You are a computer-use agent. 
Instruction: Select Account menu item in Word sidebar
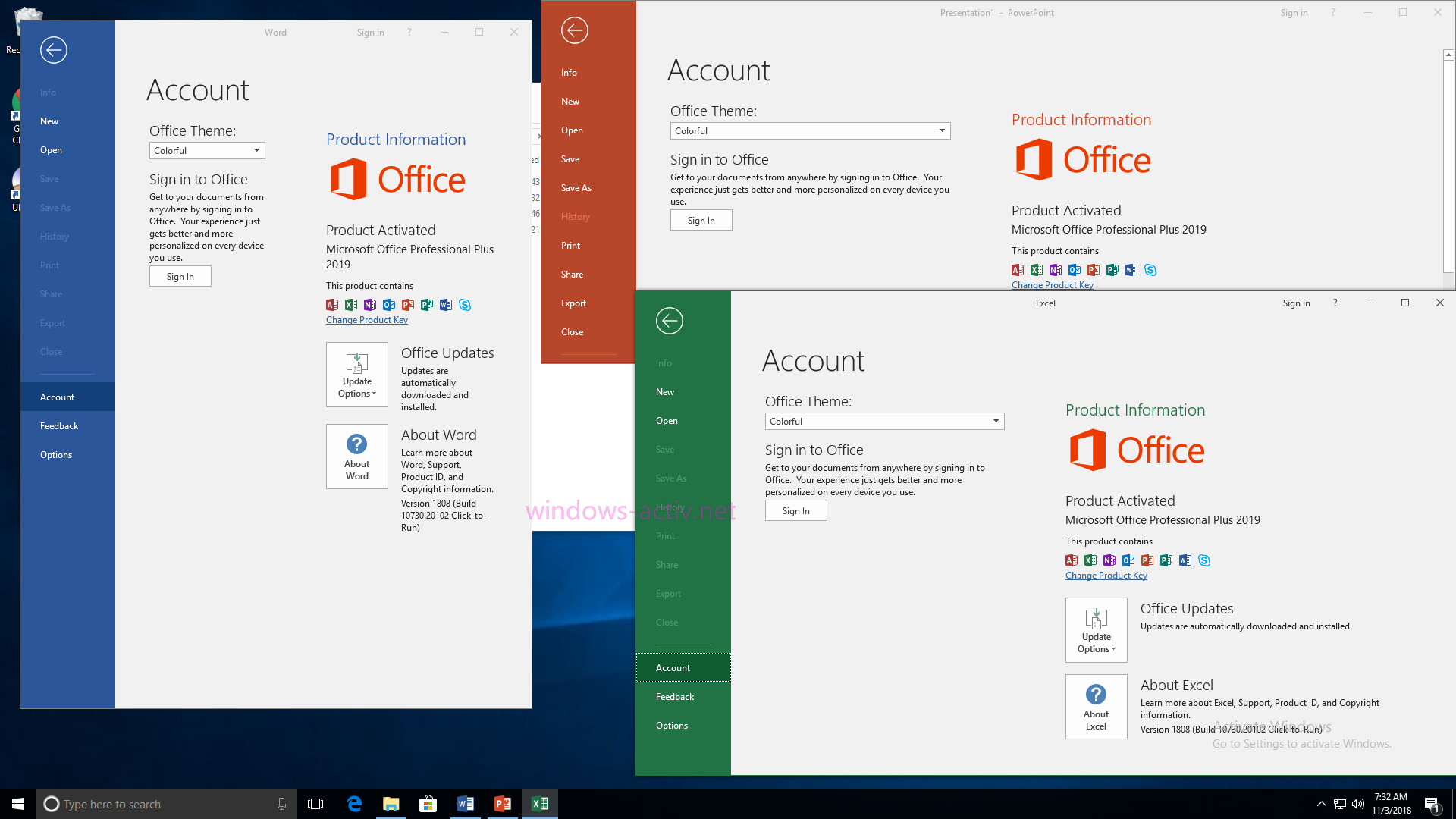point(57,397)
